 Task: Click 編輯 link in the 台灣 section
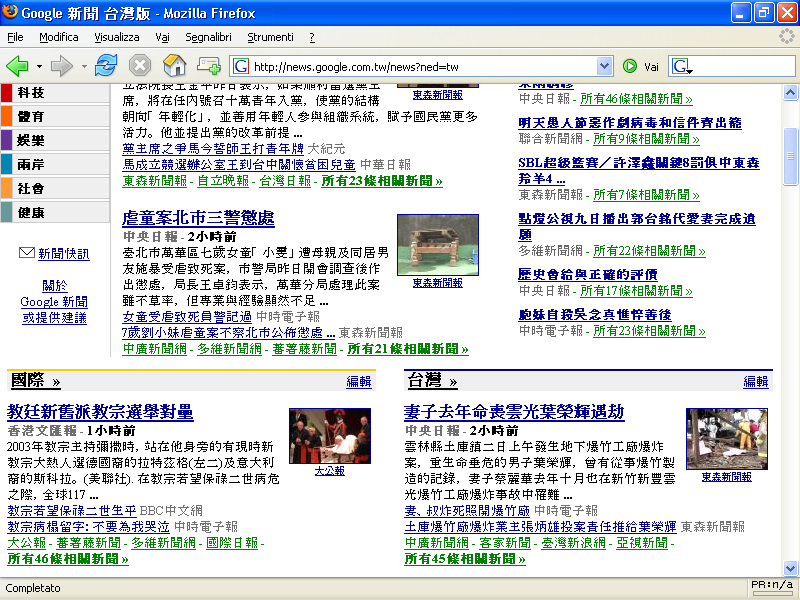point(756,382)
